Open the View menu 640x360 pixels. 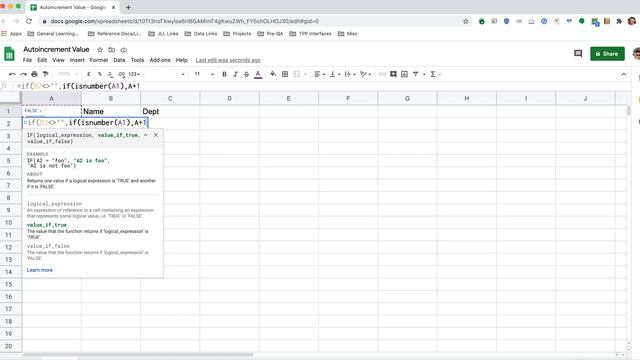(x=58, y=60)
